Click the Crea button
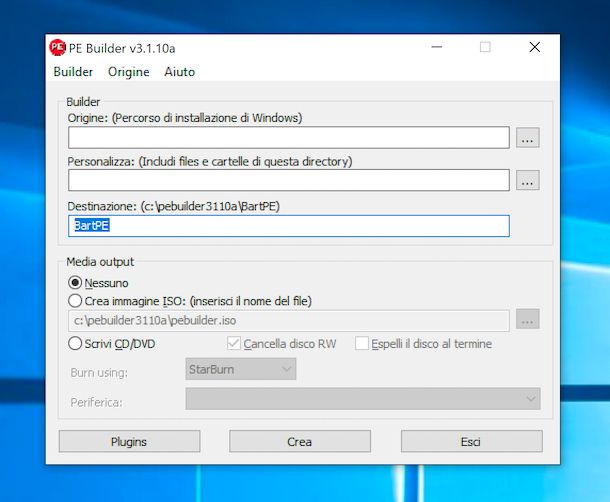 click(300, 441)
